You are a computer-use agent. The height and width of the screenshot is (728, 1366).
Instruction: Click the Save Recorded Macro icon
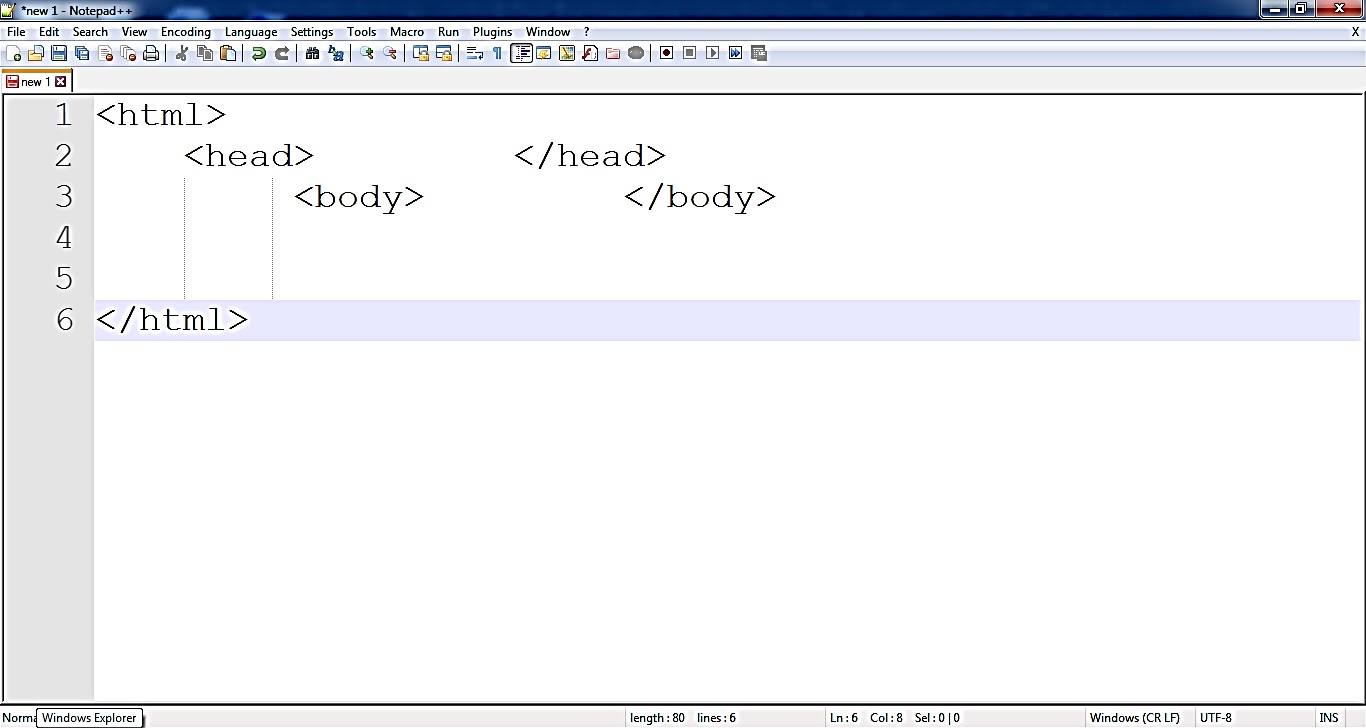759,53
